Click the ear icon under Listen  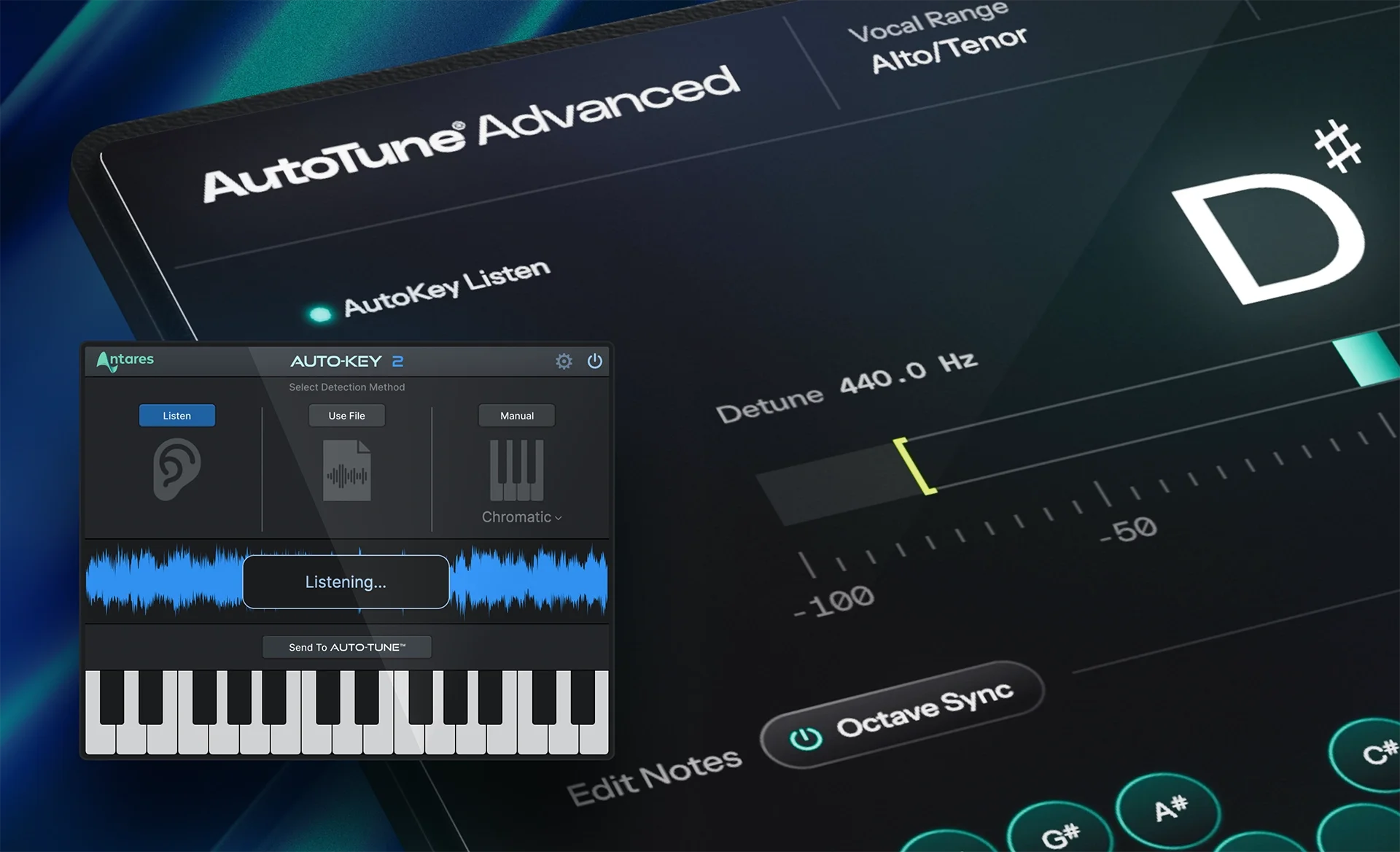176,469
